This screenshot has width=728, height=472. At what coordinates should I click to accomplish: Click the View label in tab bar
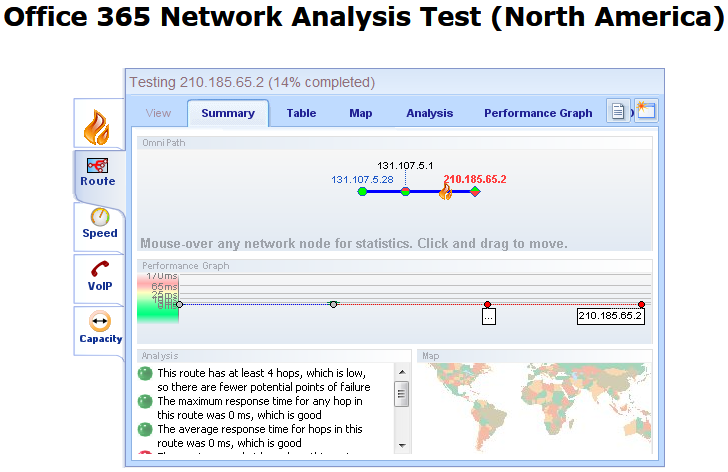[x=158, y=113]
